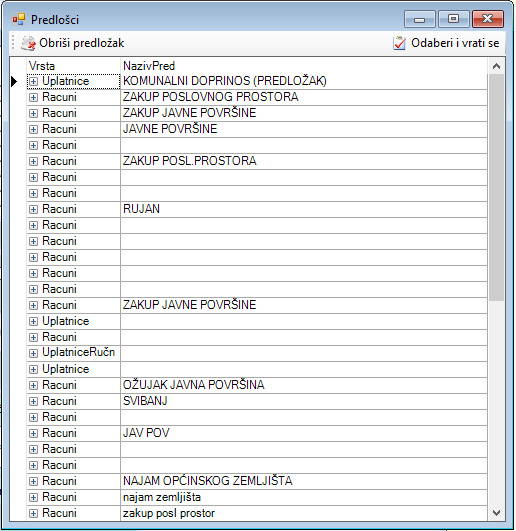Screen dimensions: 516x531
Task: Expand the OŽUJAK JAVNA POVRŠINA row
Action: pyautogui.click(x=33, y=385)
